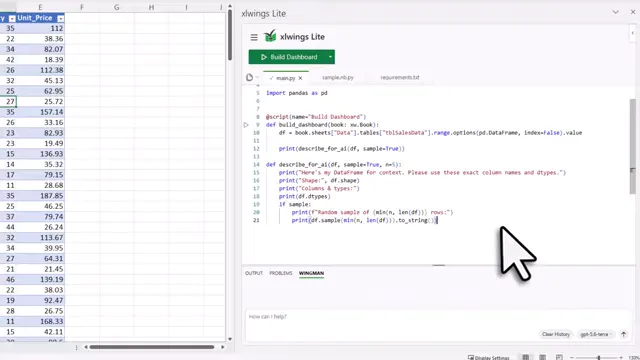This screenshot has width=640, height=360.
Task: Switch to Page Layout view
Action: tap(542, 358)
